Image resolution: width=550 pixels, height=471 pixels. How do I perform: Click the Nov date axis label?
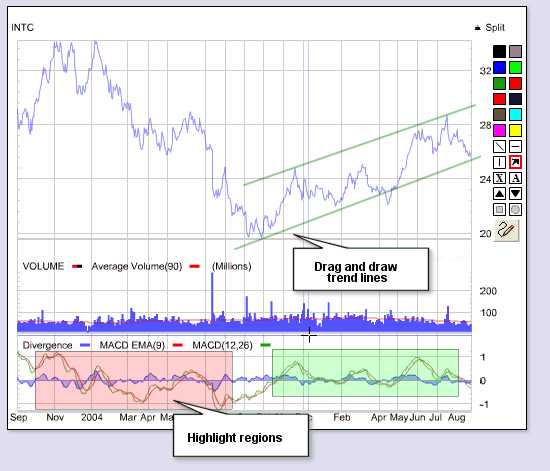point(55,417)
